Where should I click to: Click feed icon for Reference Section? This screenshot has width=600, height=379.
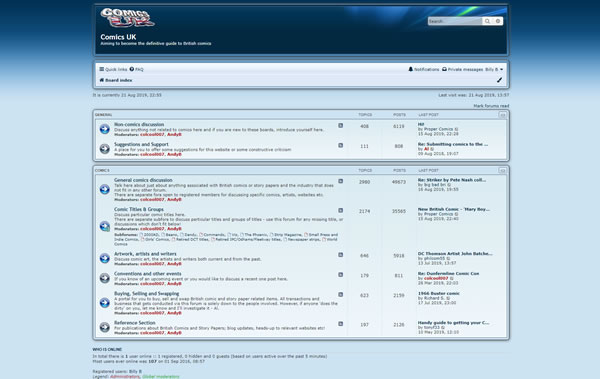pyautogui.click(x=341, y=324)
